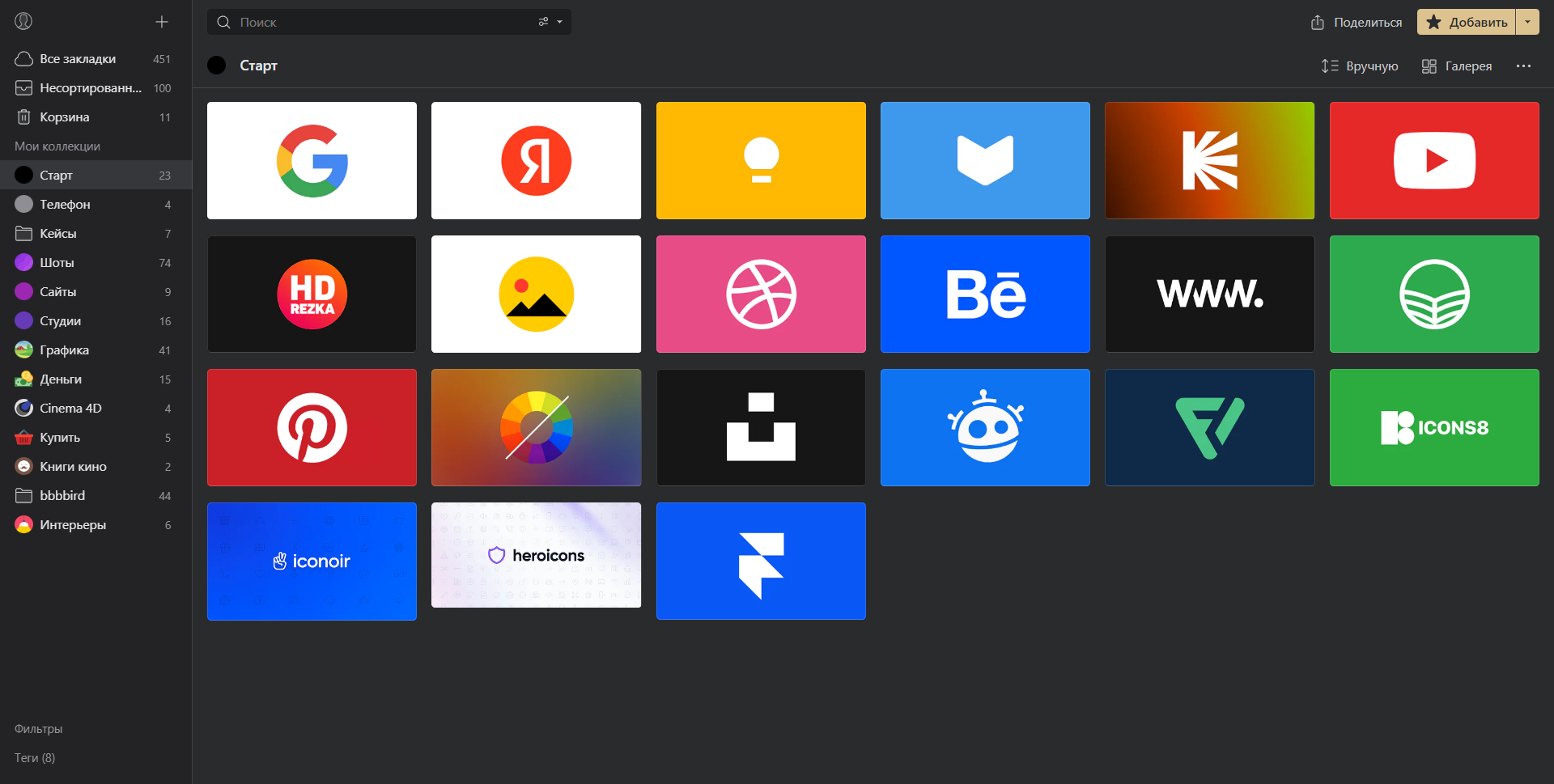
Task: Click the Добавить bookmark button
Action: pos(1467,22)
